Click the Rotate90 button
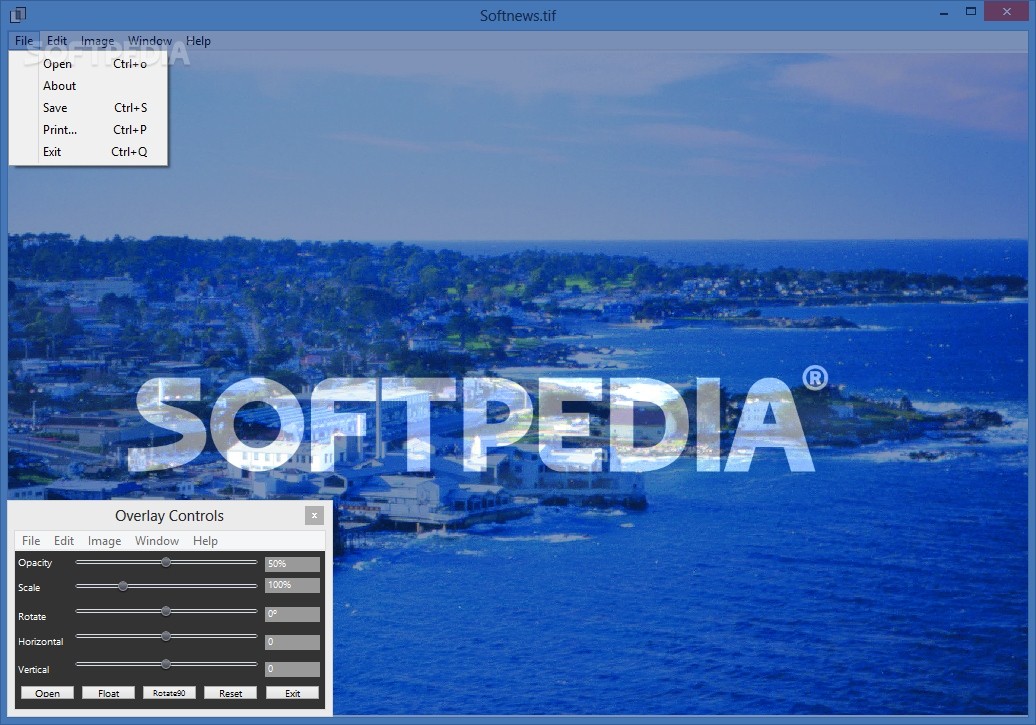The height and width of the screenshot is (725, 1036). (x=169, y=693)
